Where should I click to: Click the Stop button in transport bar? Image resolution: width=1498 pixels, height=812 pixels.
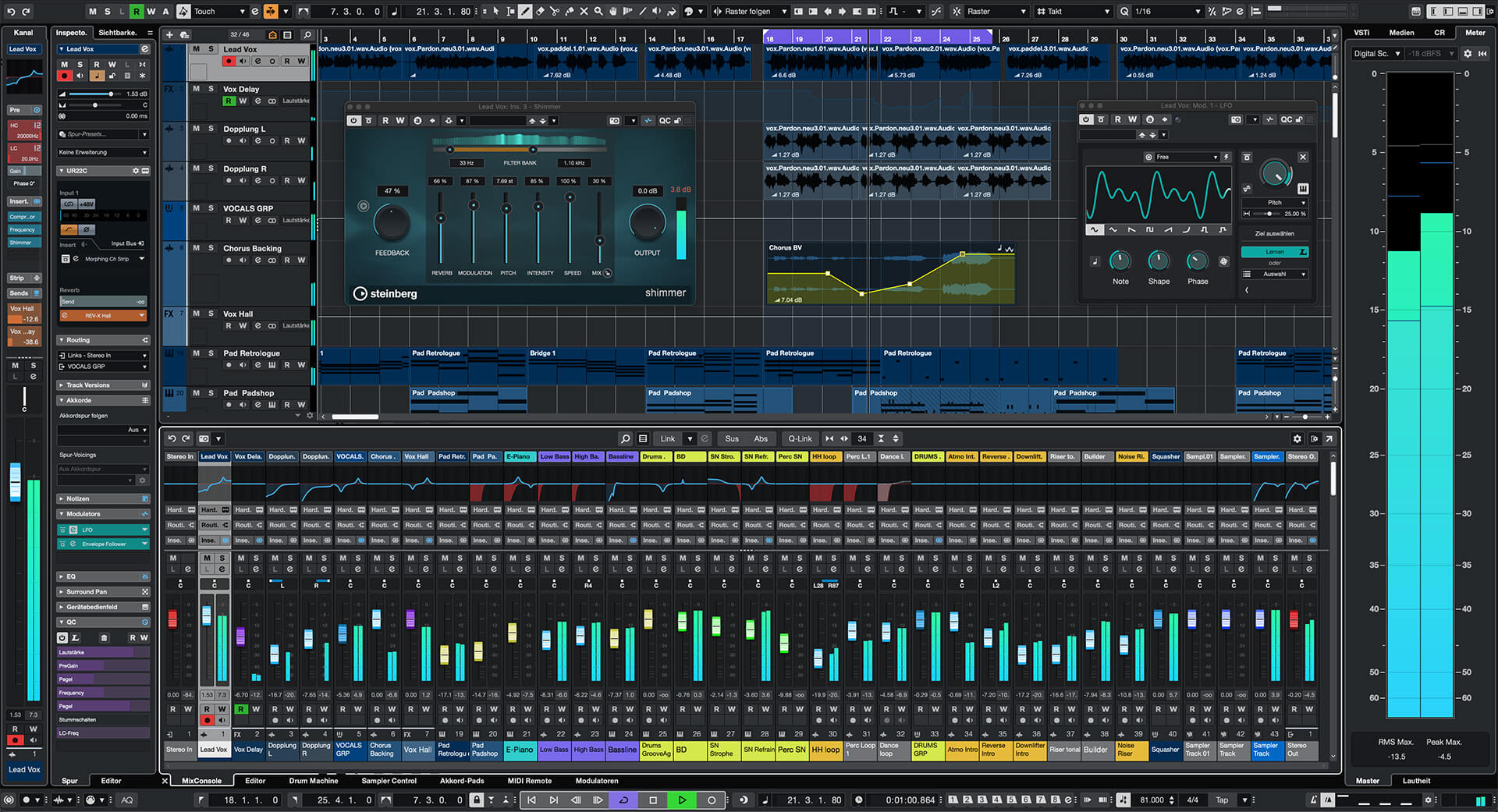[x=653, y=800]
